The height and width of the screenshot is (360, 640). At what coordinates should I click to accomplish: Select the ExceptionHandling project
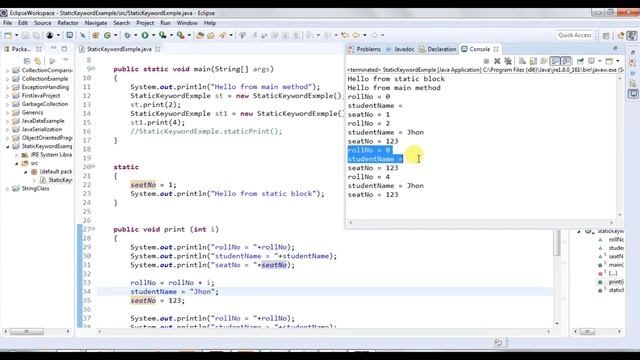pyautogui.click(x=45, y=87)
